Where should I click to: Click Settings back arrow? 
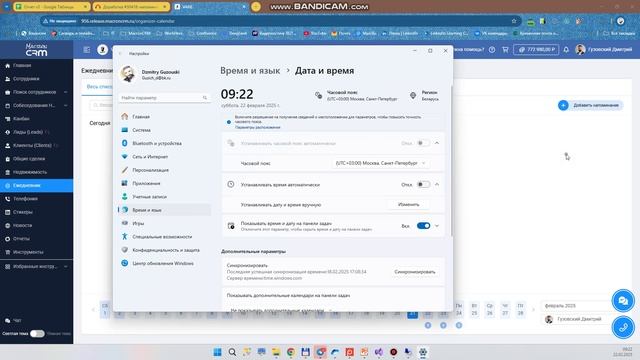coord(120,53)
